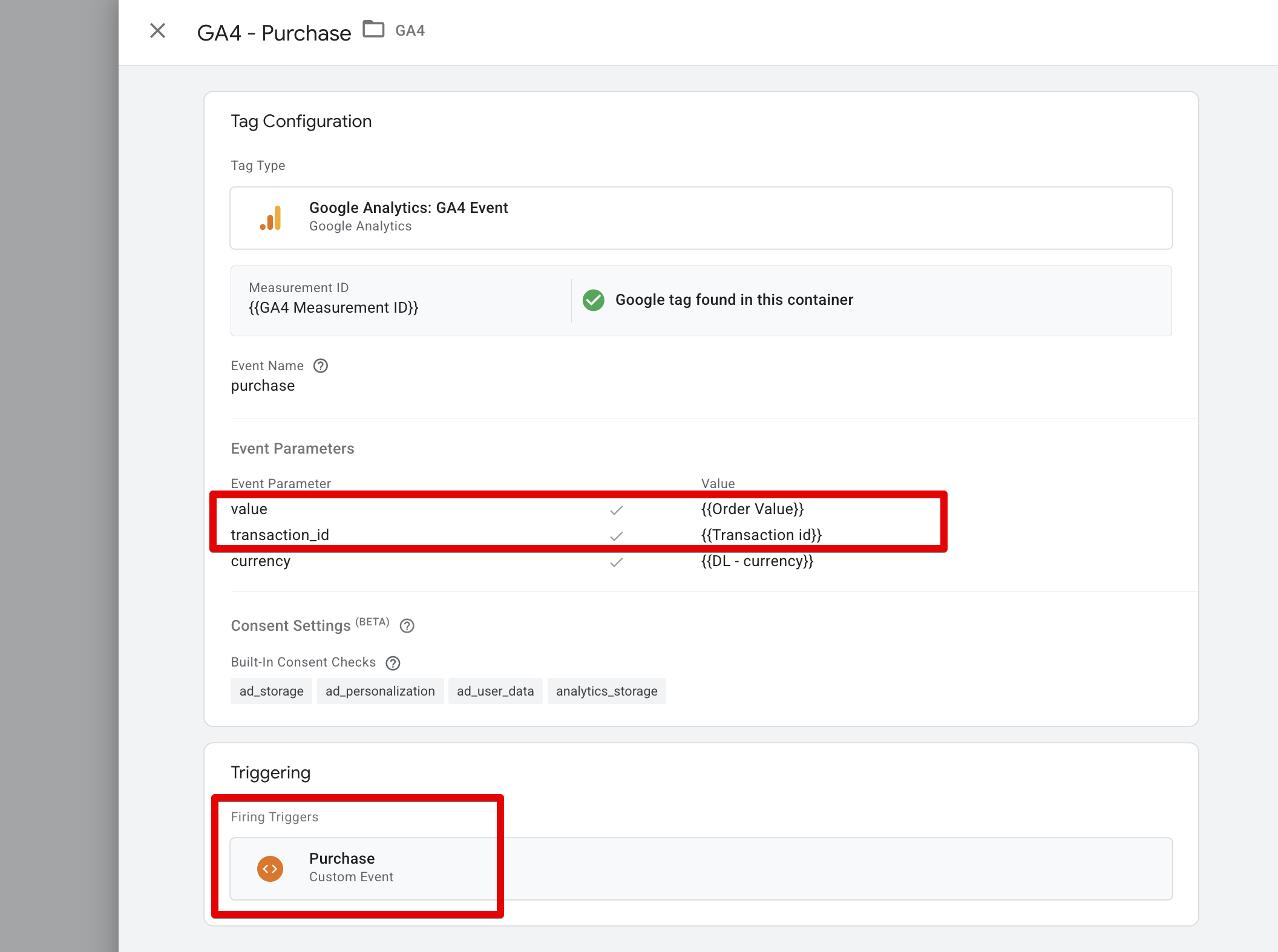The width and height of the screenshot is (1278, 952).
Task: Edit the GA4 Measurement ID field
Action: click(x=333, y=307)
